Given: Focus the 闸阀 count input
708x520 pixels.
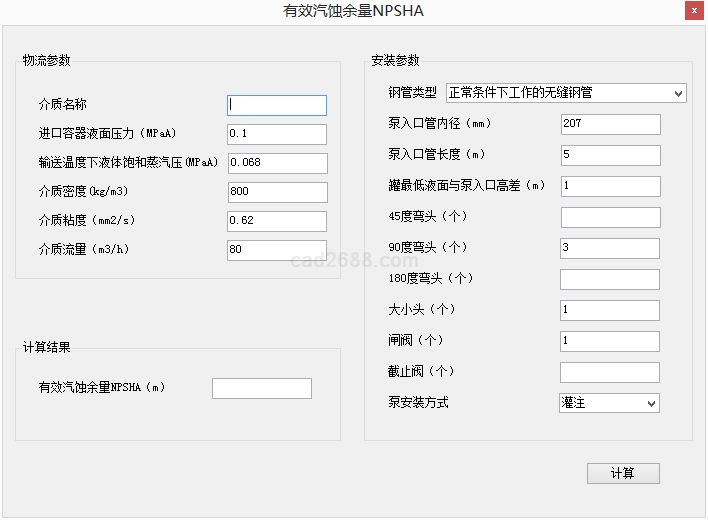Looking at the screenshot, I should click(x=610, y=341).
